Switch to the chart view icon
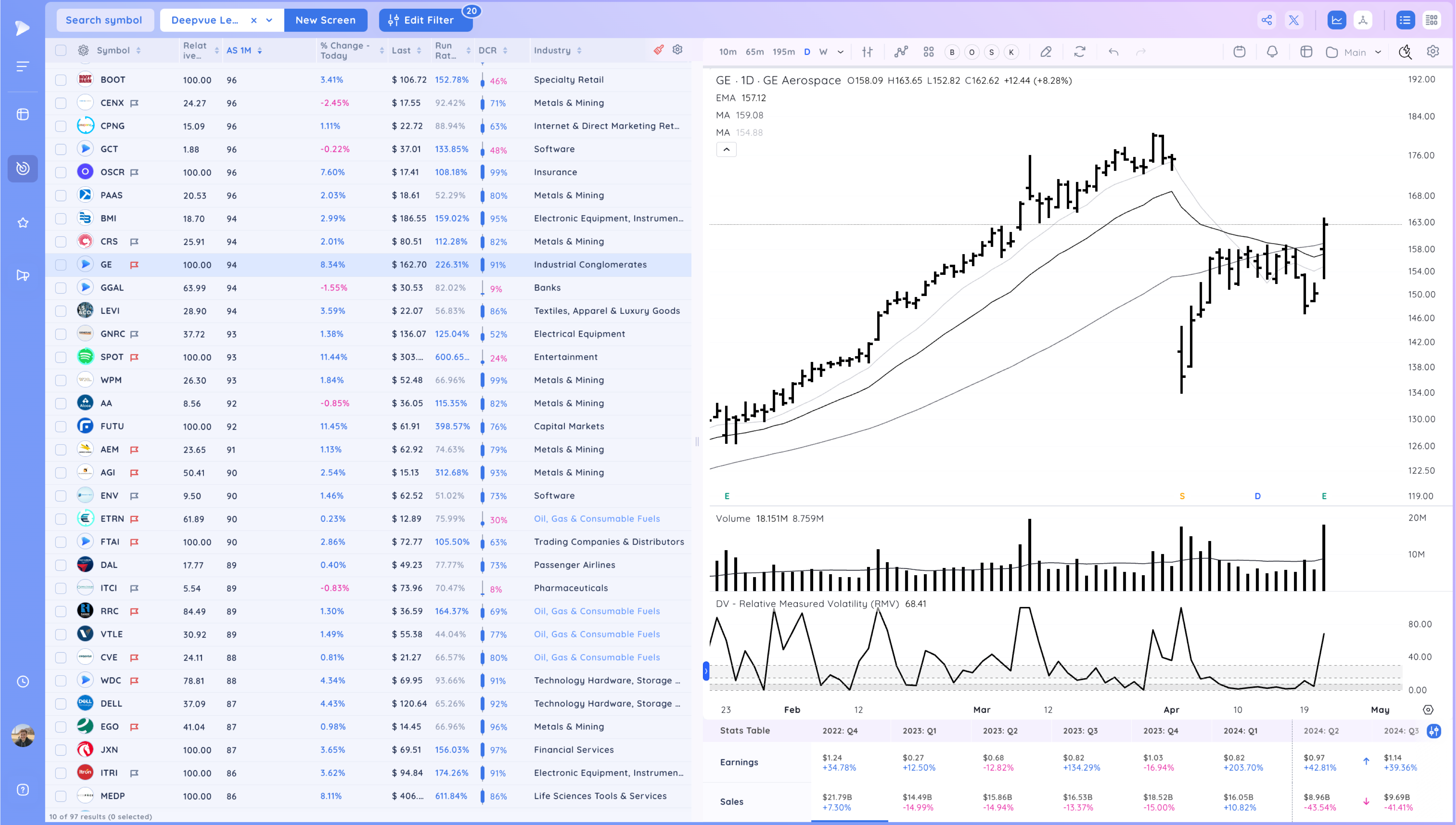The width and height of the screenshot is (1456, 825). point(1337,20)
